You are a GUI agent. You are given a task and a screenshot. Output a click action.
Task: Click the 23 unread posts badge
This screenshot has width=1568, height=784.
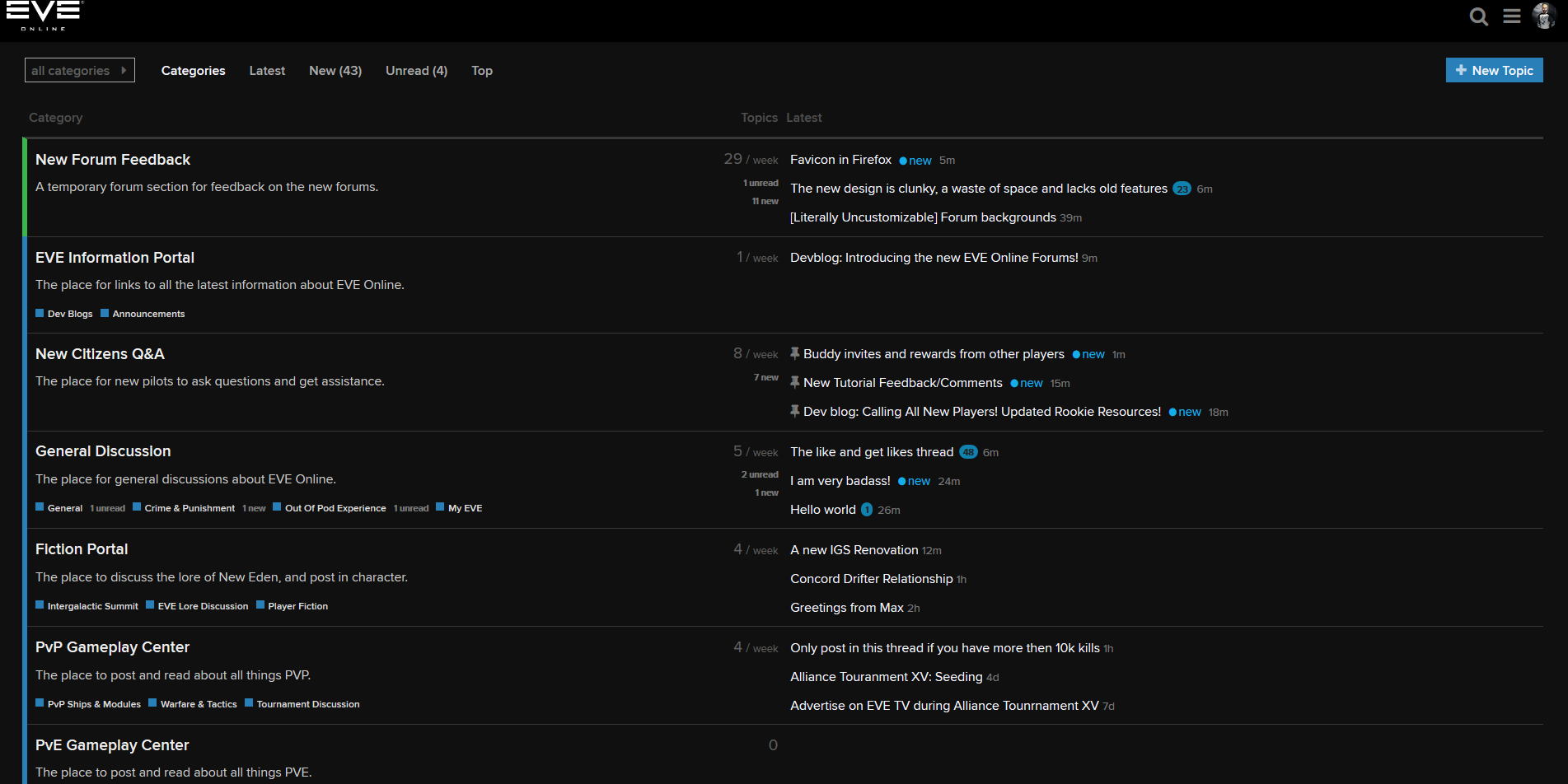(1182, 189)
